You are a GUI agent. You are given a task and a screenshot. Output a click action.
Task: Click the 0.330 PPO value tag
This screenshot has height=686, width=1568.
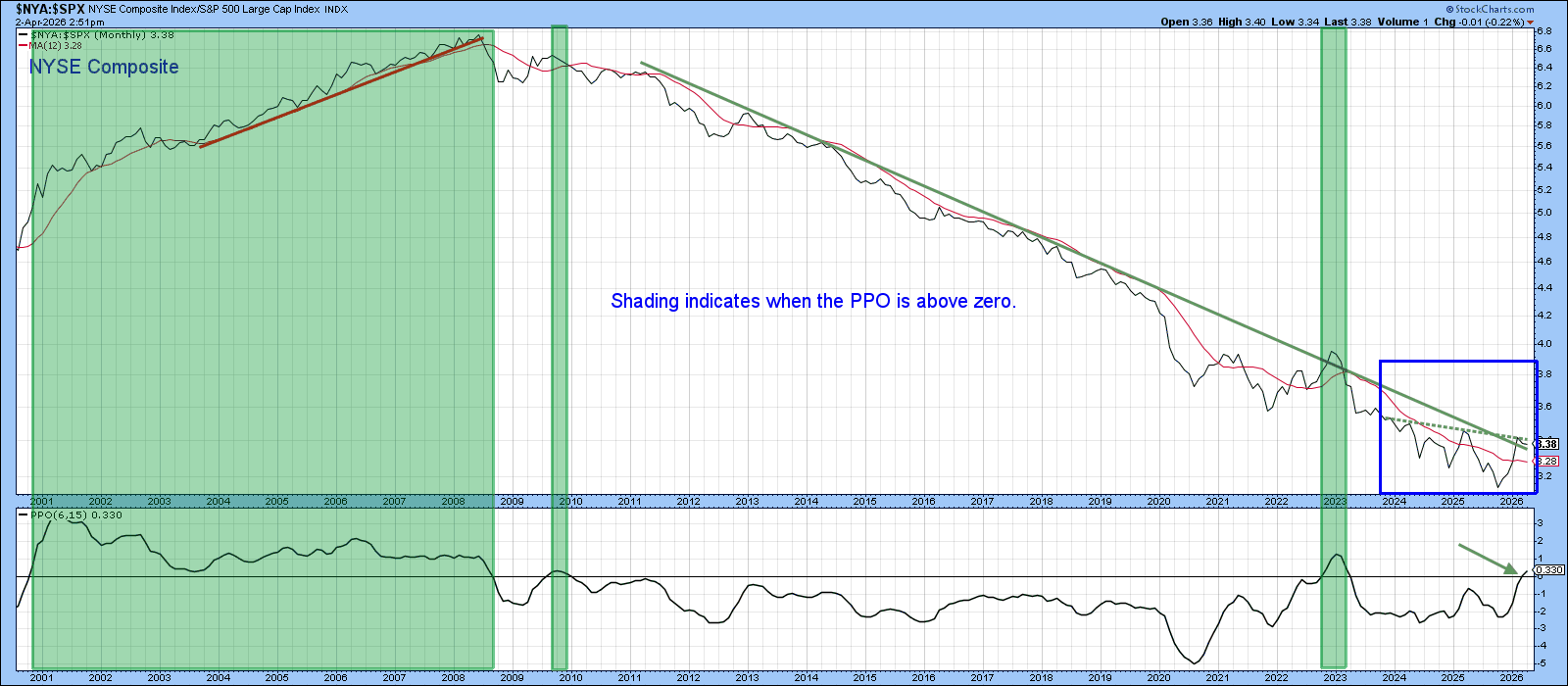point(1549,569)
